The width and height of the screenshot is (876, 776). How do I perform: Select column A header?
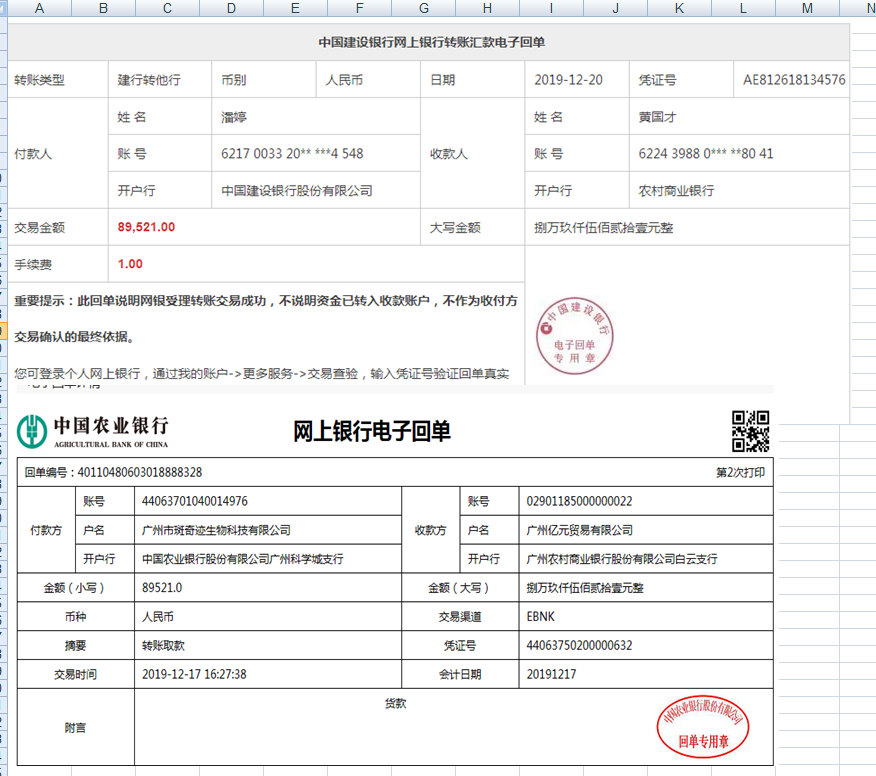[x=39, y=9]
